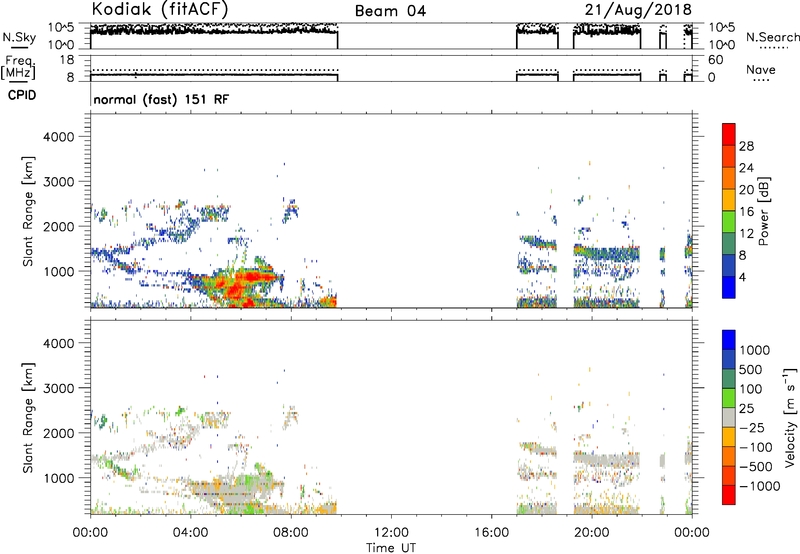
Task: Click the '3000' tick on the velocity panel
Action: [x=59, y=388]
